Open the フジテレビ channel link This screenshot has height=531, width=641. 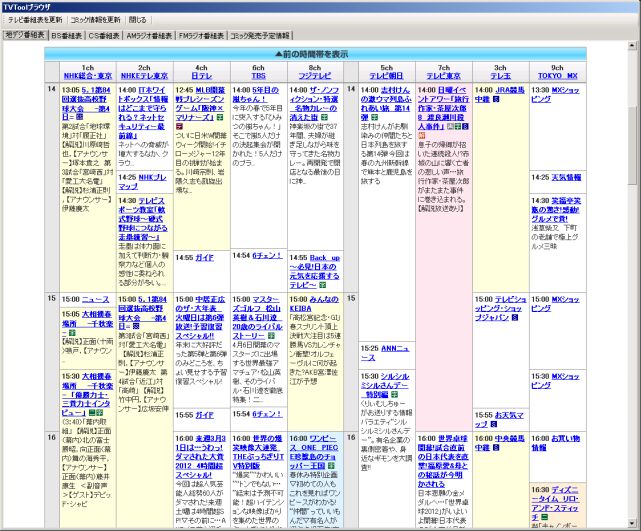(x=315, y=76)
